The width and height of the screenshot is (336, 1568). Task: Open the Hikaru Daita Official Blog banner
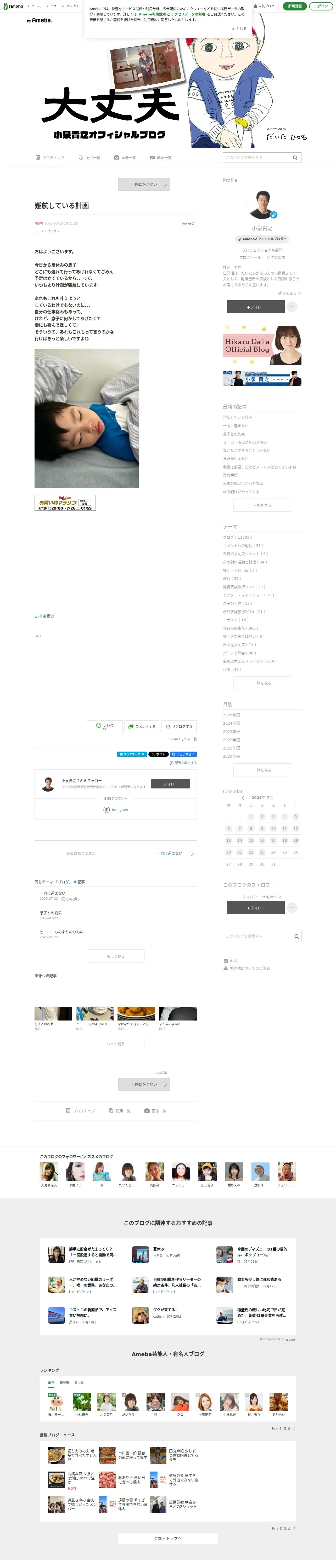(262, 345)
